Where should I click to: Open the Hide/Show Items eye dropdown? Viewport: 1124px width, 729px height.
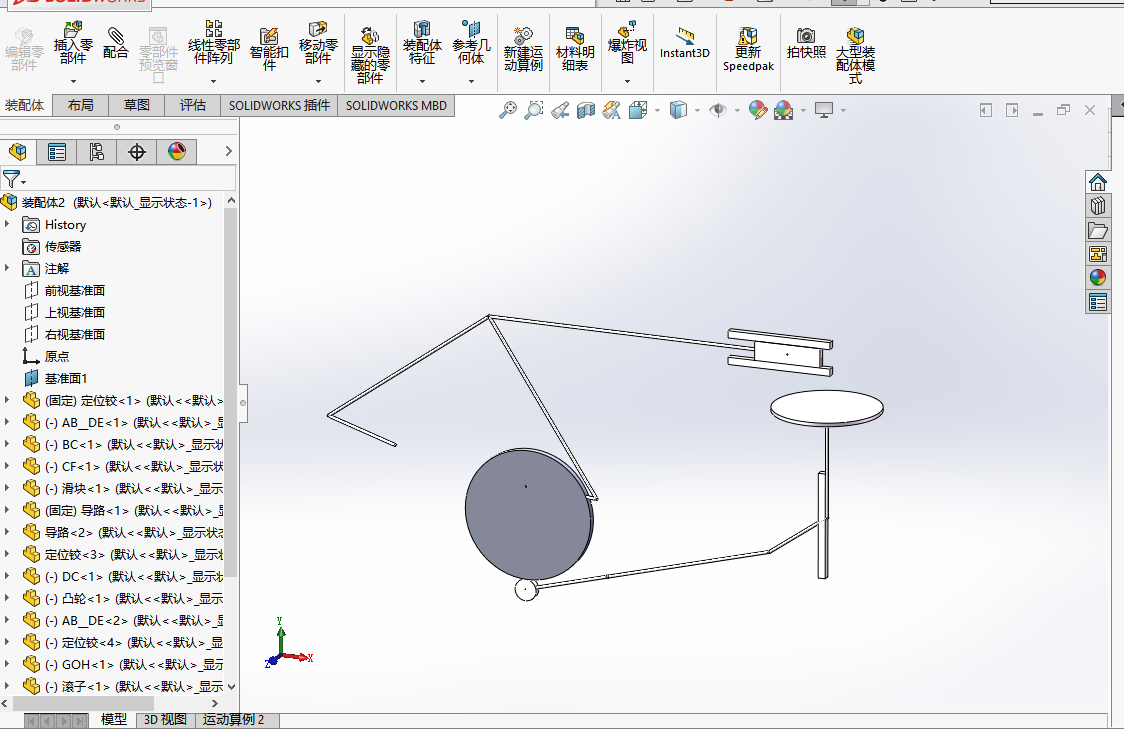tap(737, 110)
